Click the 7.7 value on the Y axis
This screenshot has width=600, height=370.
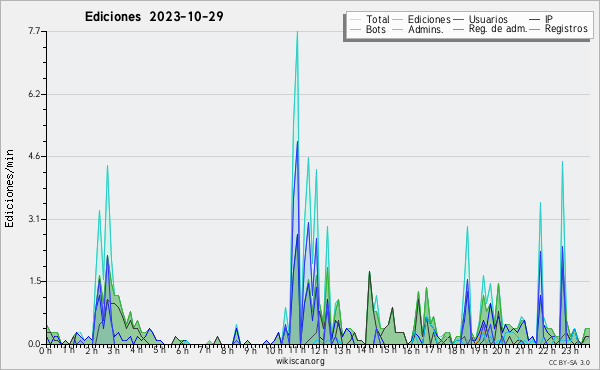[x=34, y=31]
